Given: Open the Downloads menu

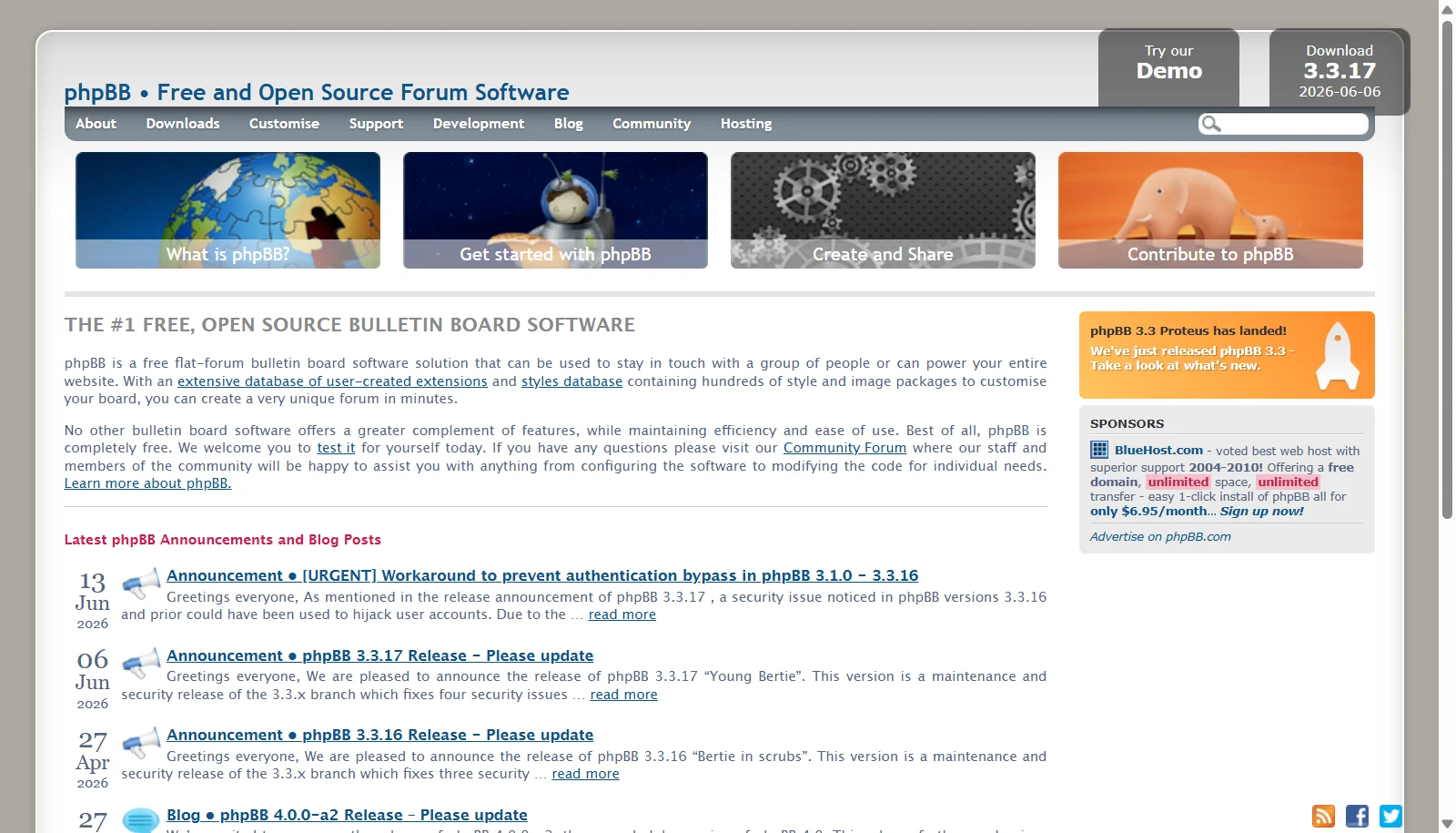Looking at the screenshot, I should coord(183,124).
